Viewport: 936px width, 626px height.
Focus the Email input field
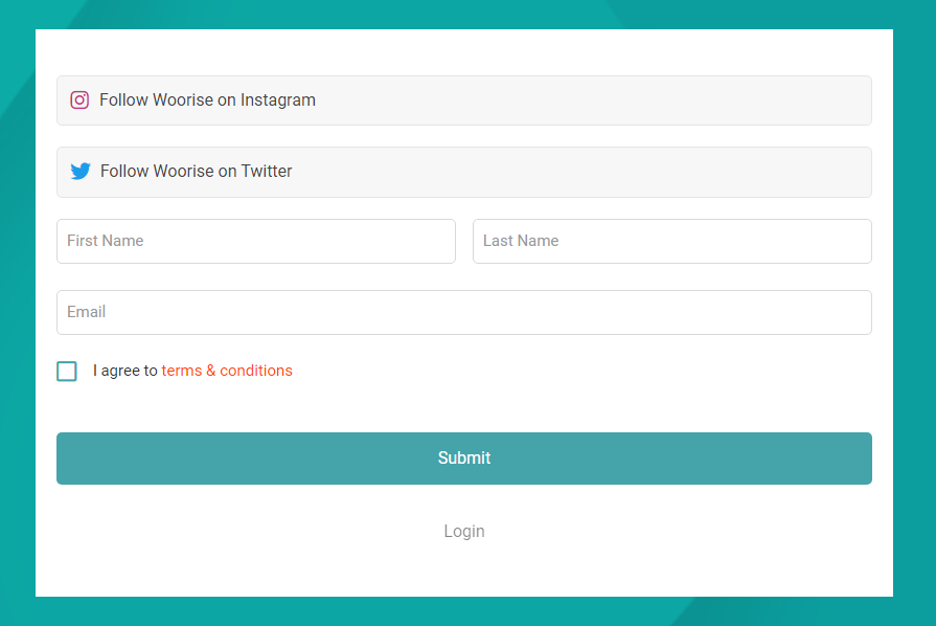click(x=464, y=312)
